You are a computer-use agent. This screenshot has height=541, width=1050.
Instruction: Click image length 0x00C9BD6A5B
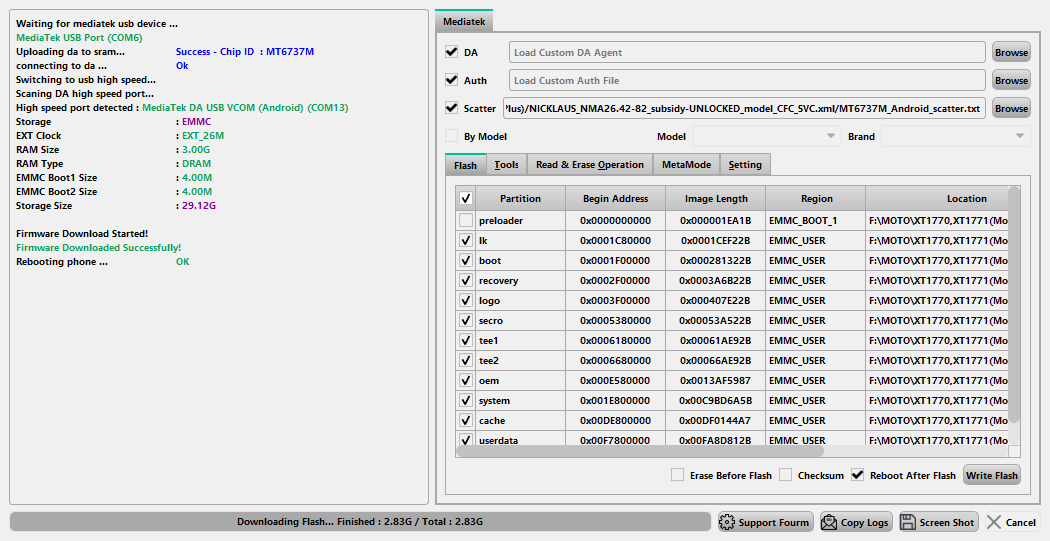[716, 400]
